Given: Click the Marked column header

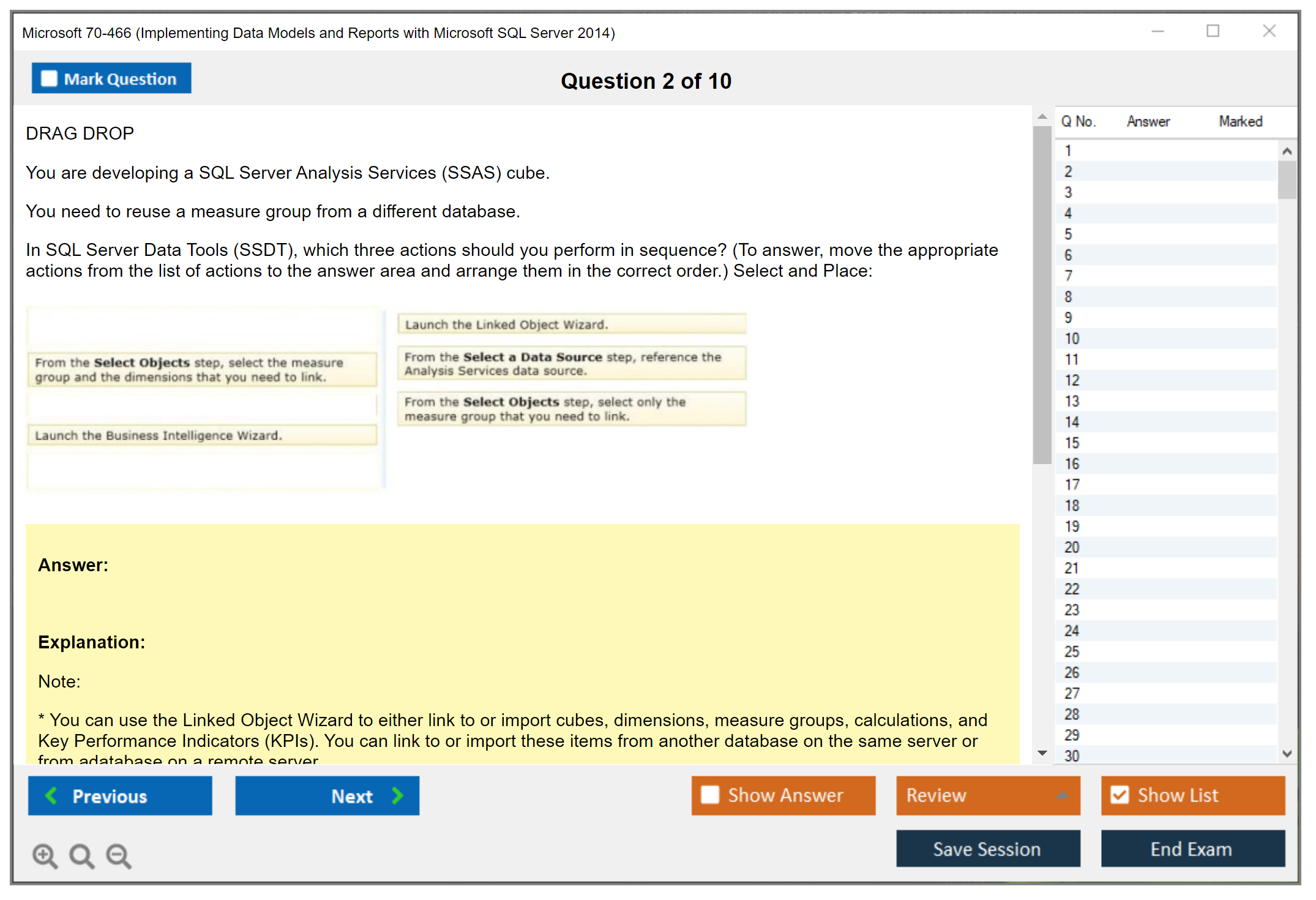Looking at the screenshot, I should [1240, 121].
